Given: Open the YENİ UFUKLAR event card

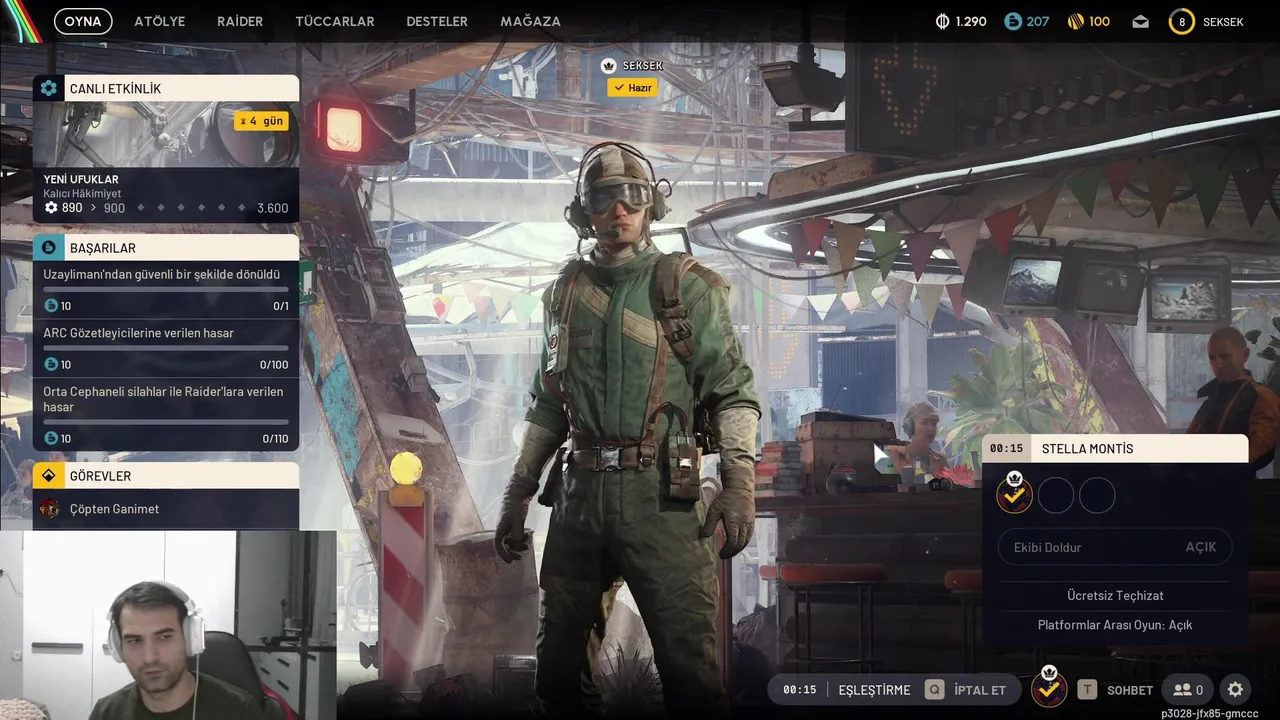Looking at the screenshot, I should pyautogui.click(x=166, y=160).
